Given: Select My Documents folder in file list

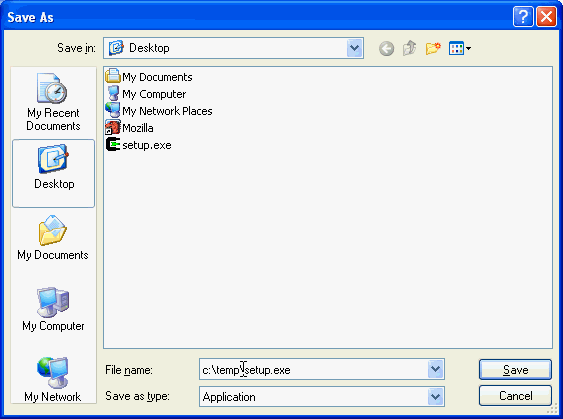Looking at the screenshot, I should (149, 76).
